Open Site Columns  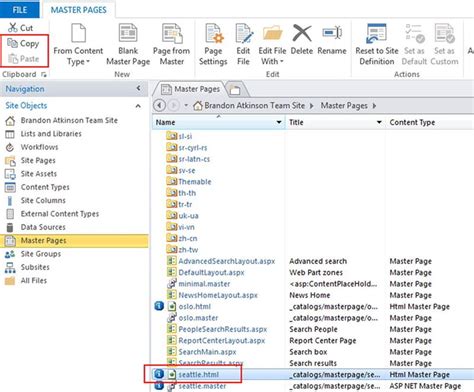tap(43, 200)
